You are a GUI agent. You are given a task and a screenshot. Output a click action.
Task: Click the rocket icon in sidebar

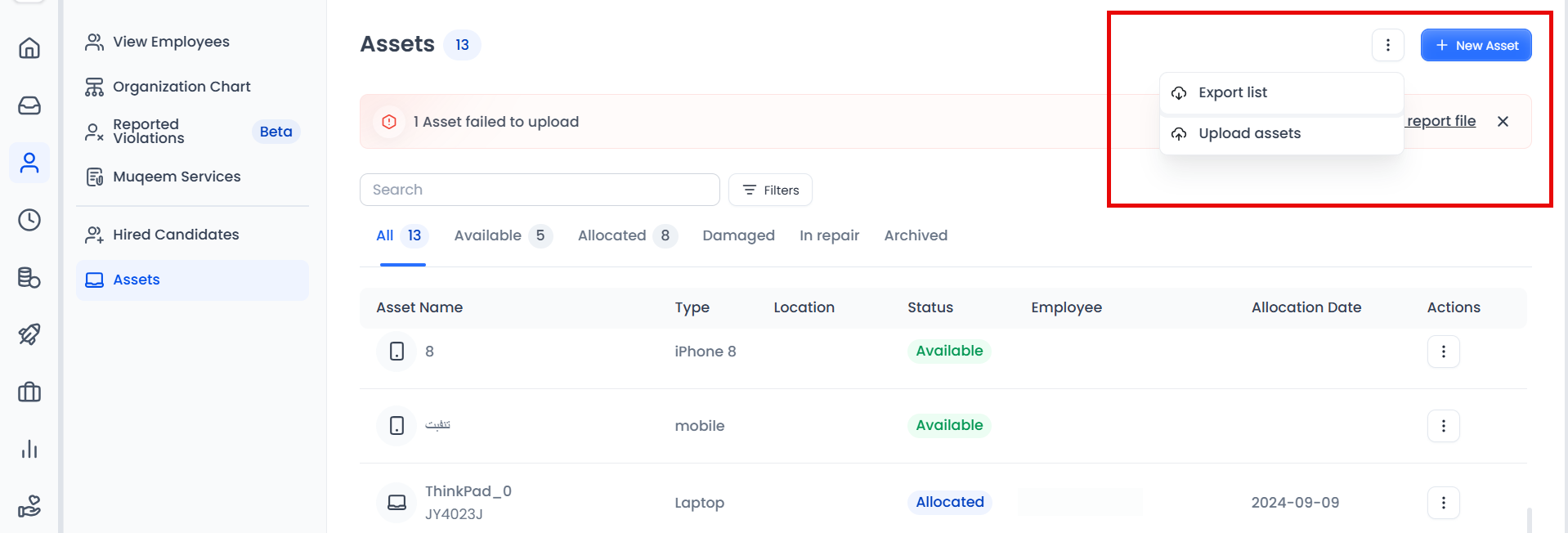pyautogui.click(x=29, y=334)
